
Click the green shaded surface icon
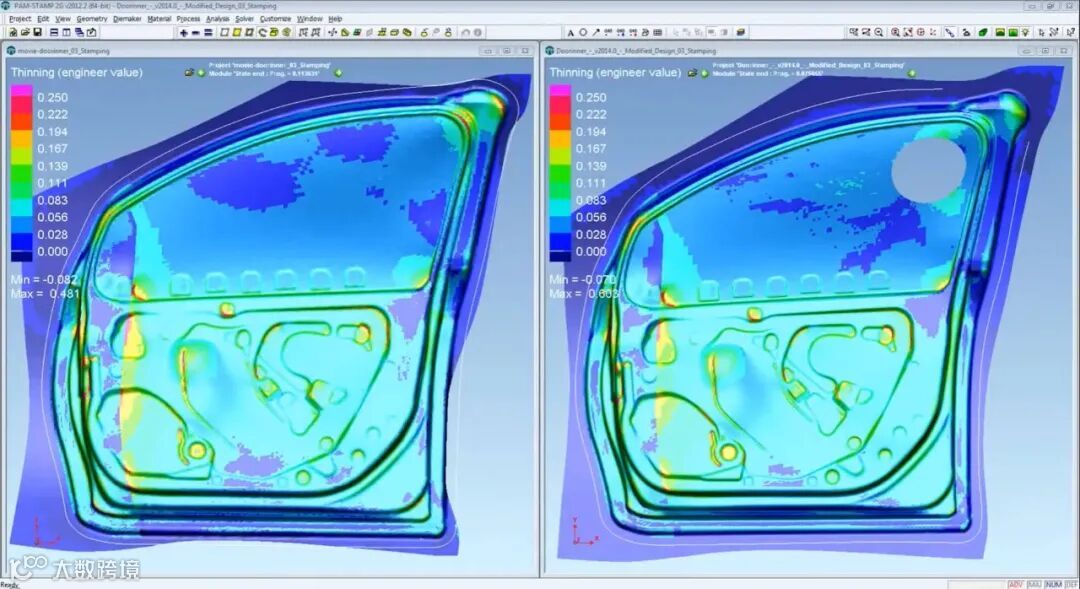click(x=982, y=32)
